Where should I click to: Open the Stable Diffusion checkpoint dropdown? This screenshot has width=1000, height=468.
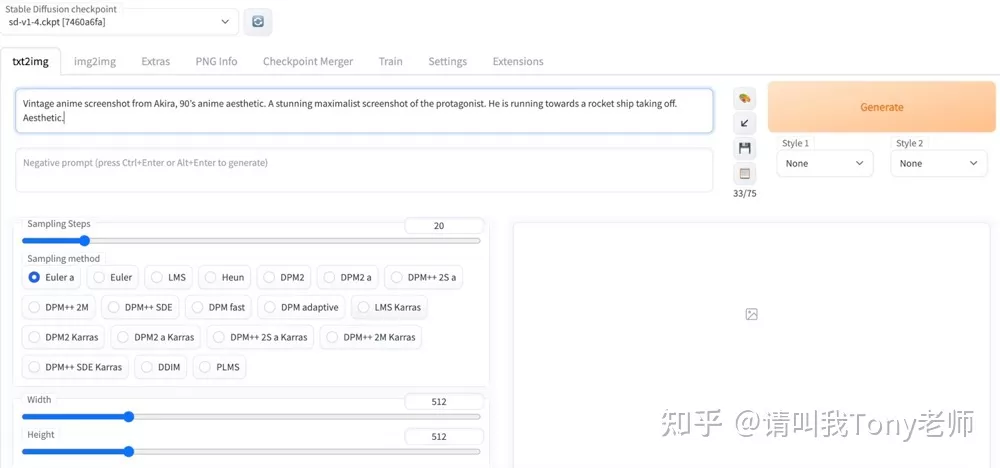tap(120, 22)
